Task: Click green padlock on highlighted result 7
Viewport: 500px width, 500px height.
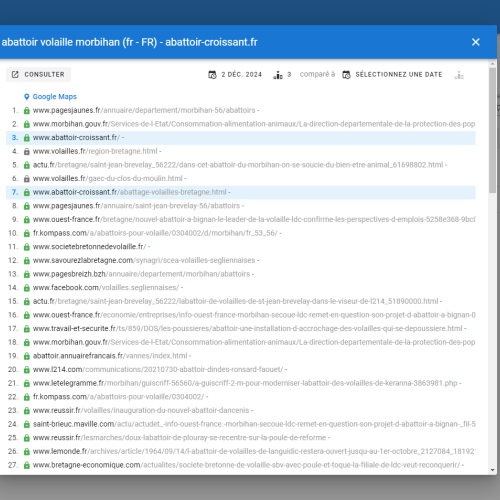Action: tap(27, 192)
